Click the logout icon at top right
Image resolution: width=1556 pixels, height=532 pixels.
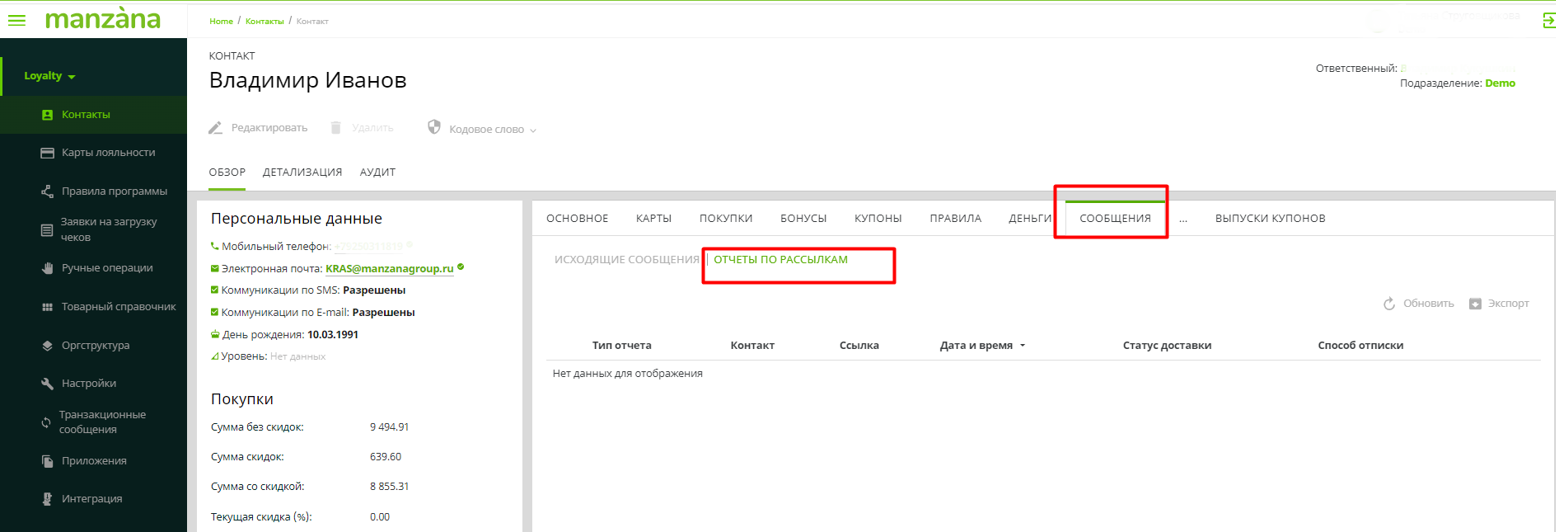pyautogui.click(x=1548, y=20)
